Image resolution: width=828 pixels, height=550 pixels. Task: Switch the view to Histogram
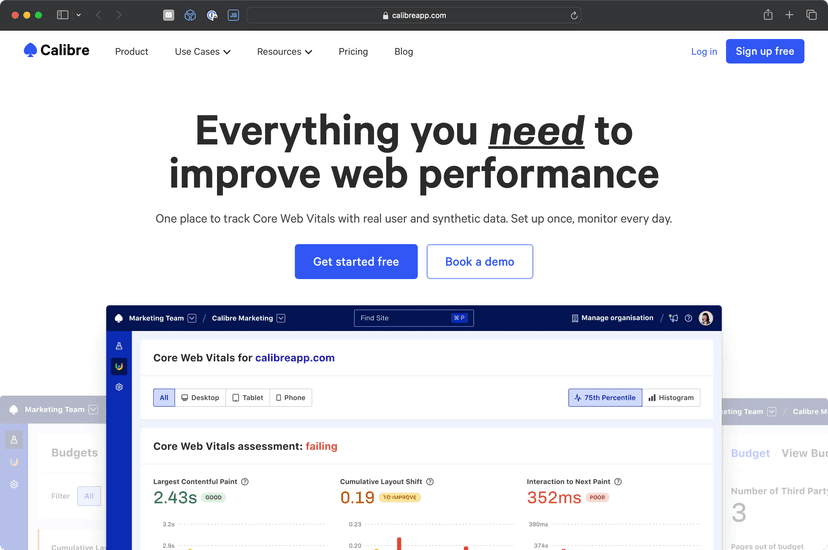671,398
